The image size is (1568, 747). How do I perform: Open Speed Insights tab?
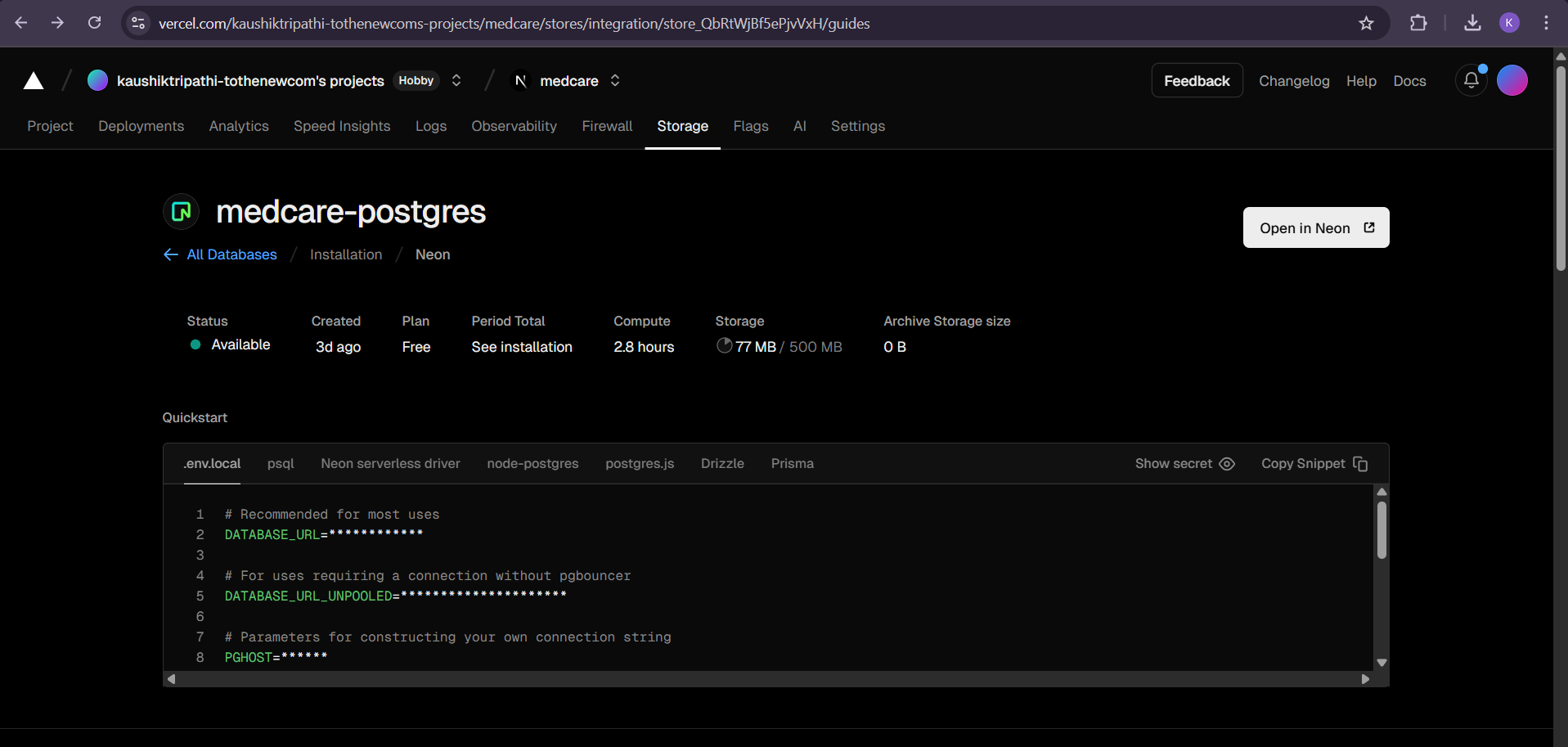(342, 126)
